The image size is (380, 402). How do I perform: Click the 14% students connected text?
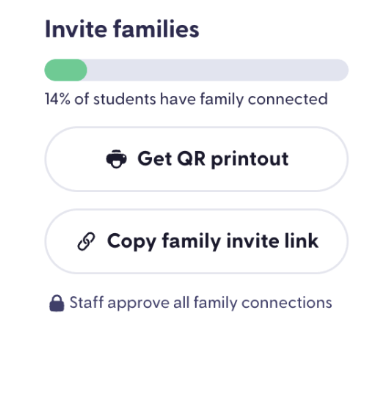[x=186, y=99]
